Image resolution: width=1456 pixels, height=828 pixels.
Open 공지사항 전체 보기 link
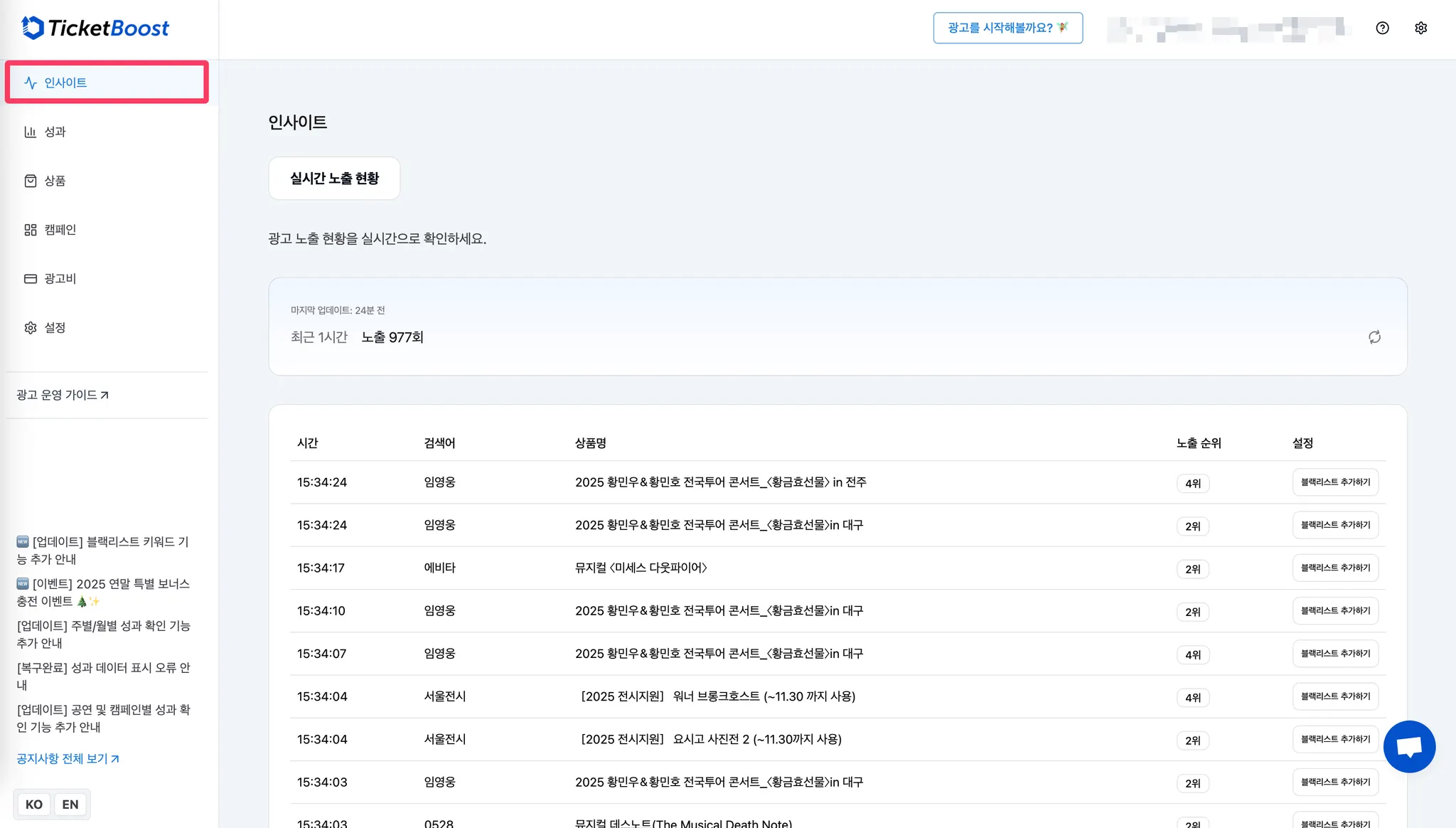(68, 759)
